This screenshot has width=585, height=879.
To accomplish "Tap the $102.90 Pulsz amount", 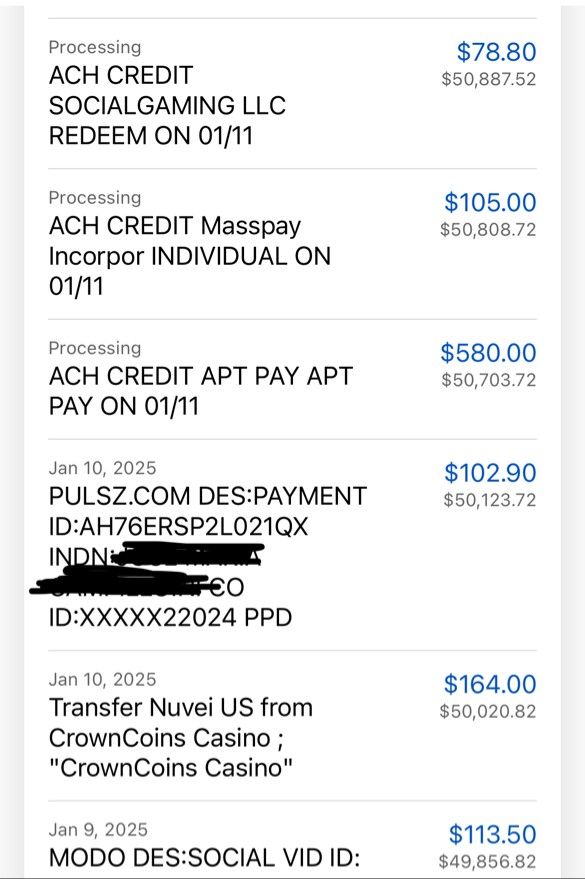I will coord(490,473).
